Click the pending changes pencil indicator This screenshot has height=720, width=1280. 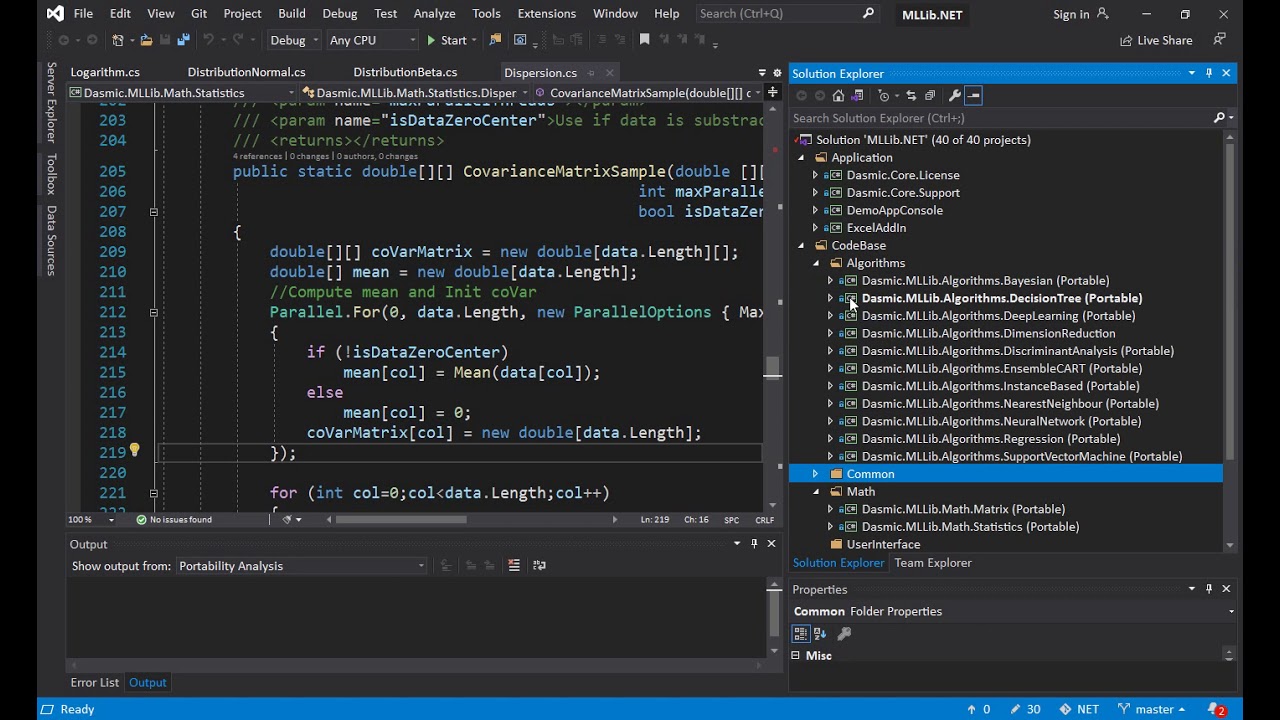tap(1025, 709)
